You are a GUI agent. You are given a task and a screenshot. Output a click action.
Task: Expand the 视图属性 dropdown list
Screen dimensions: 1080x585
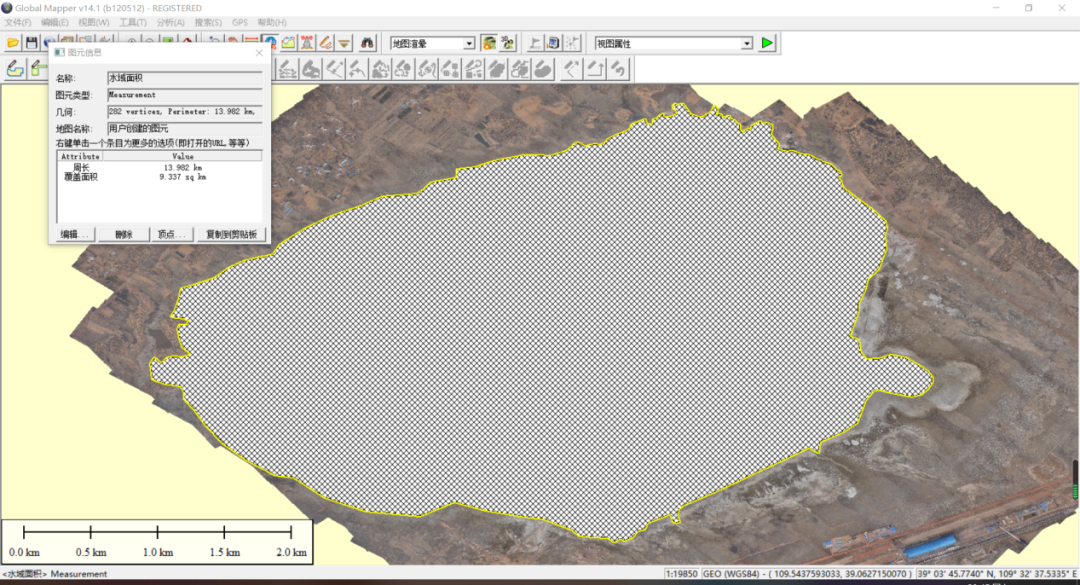pyautogui.click(x=746, y=44)
